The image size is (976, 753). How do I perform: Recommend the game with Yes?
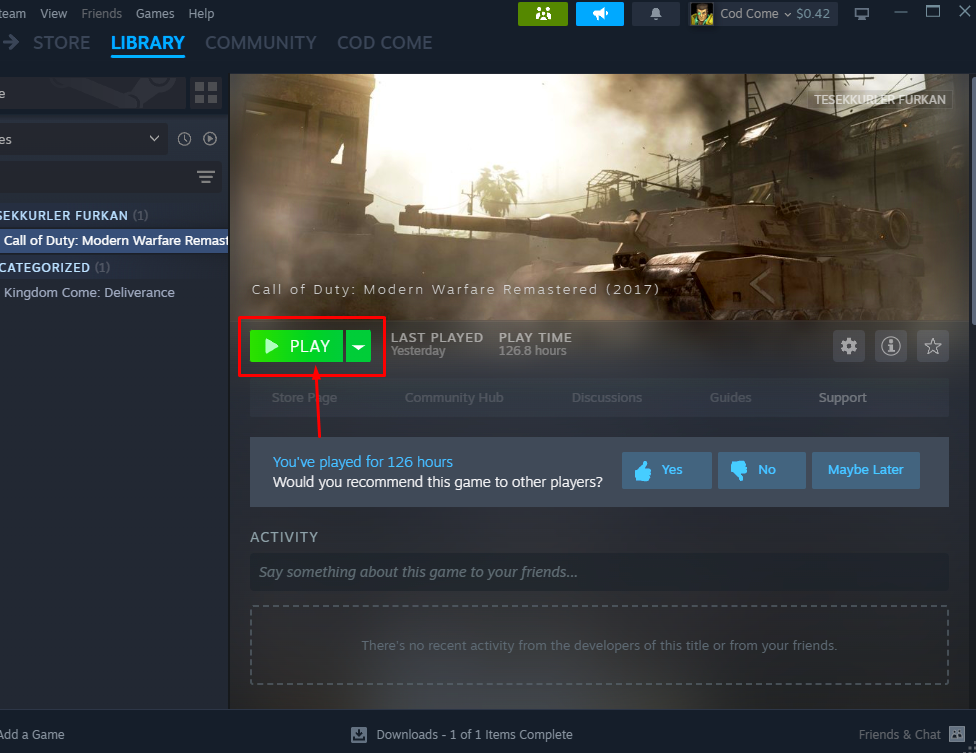pos(667,470)
